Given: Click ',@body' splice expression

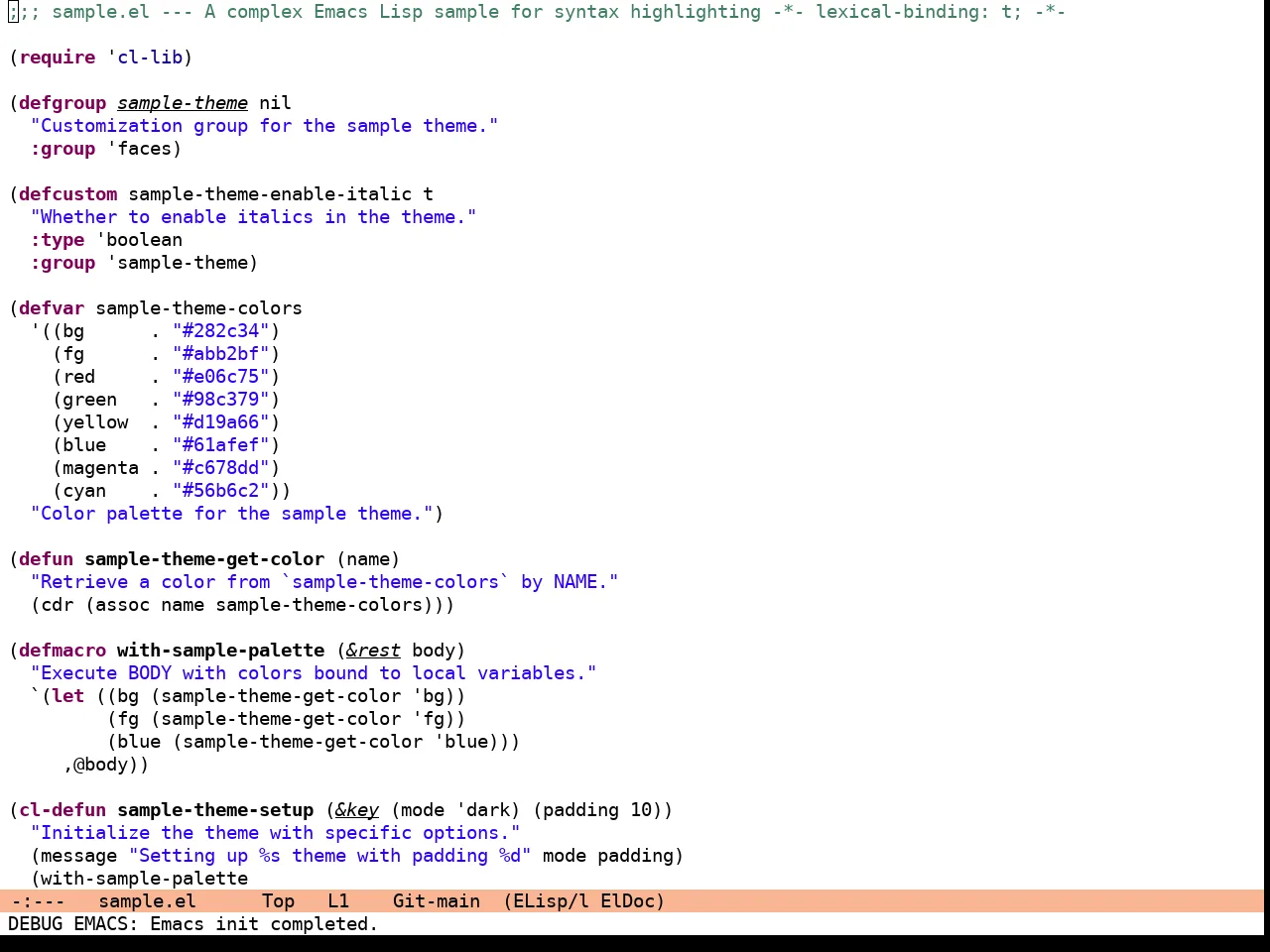Looking at the screenshot, I should (x=100, y=765).
